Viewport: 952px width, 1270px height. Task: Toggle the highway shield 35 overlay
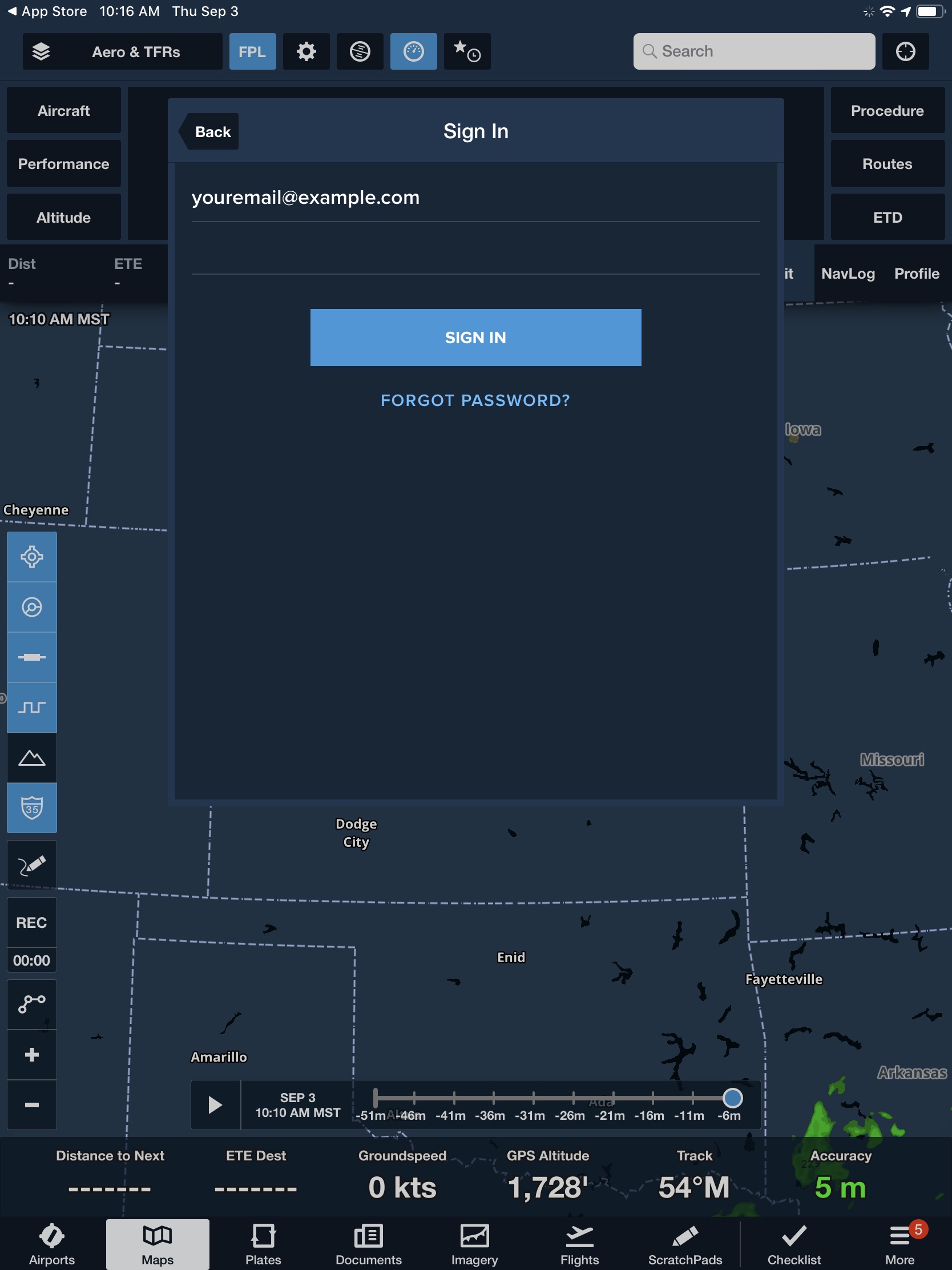pyautogui.click(x=32, y=809)
